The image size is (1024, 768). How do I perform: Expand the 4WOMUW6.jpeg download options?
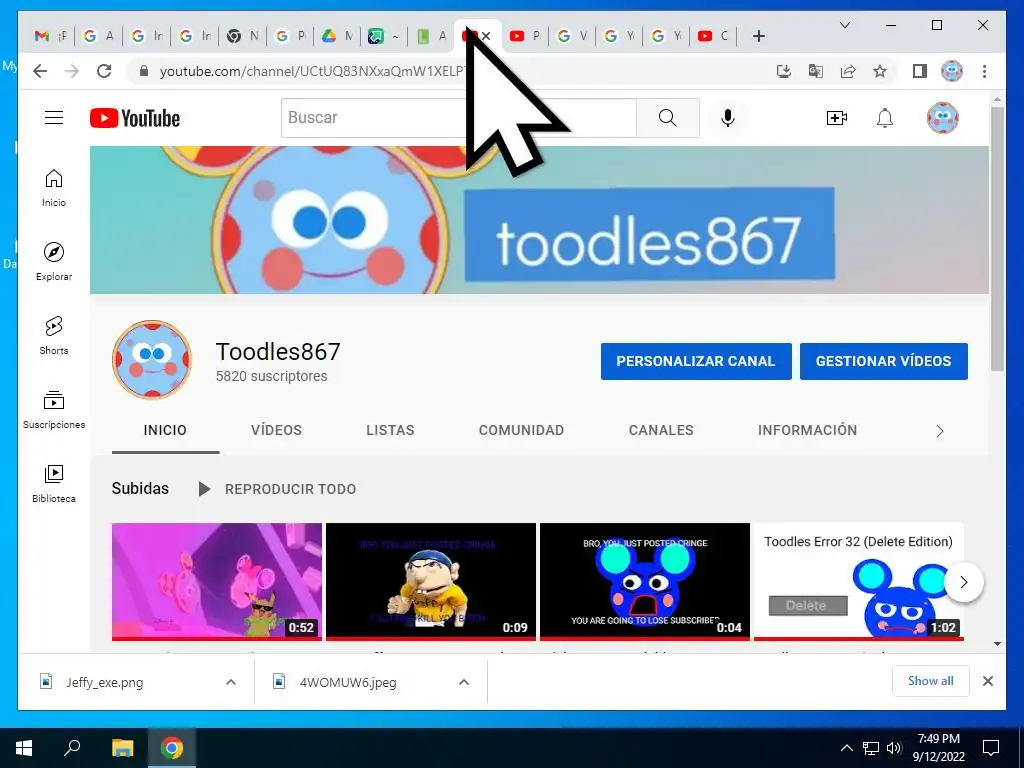464,682
